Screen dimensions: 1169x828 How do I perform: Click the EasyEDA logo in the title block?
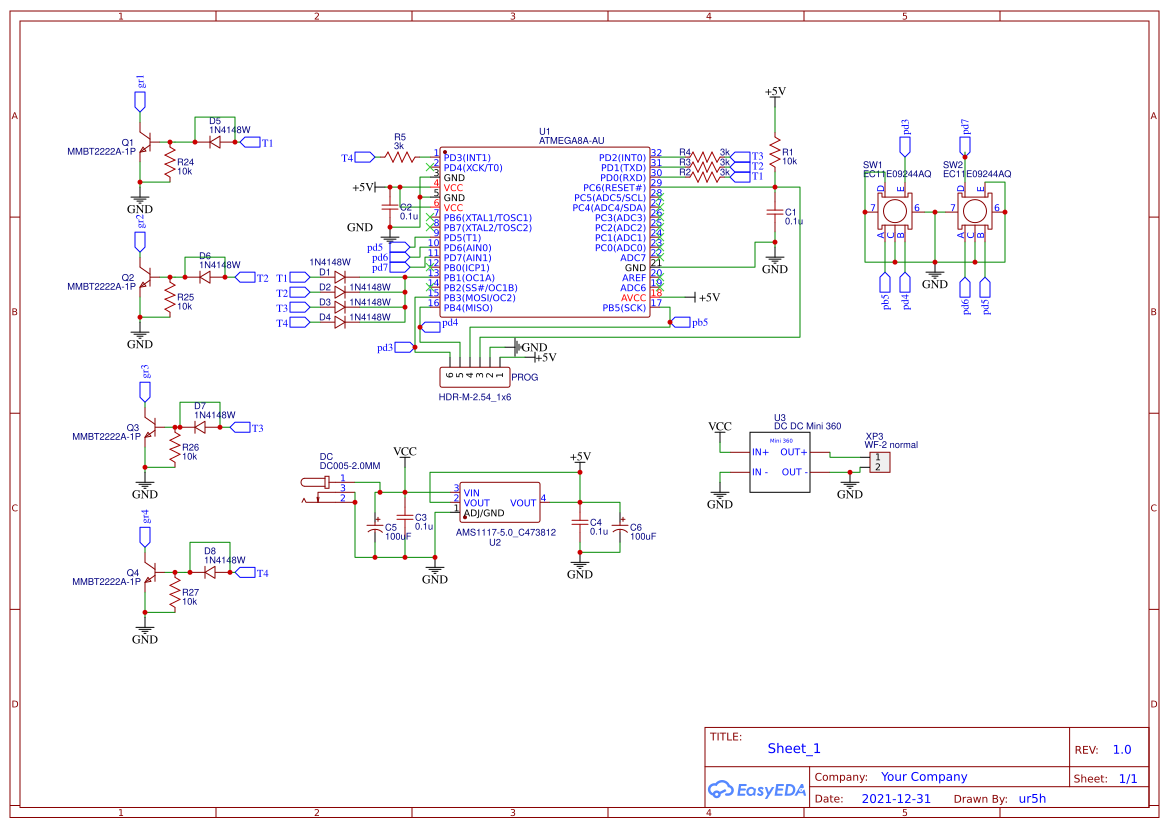756,789
